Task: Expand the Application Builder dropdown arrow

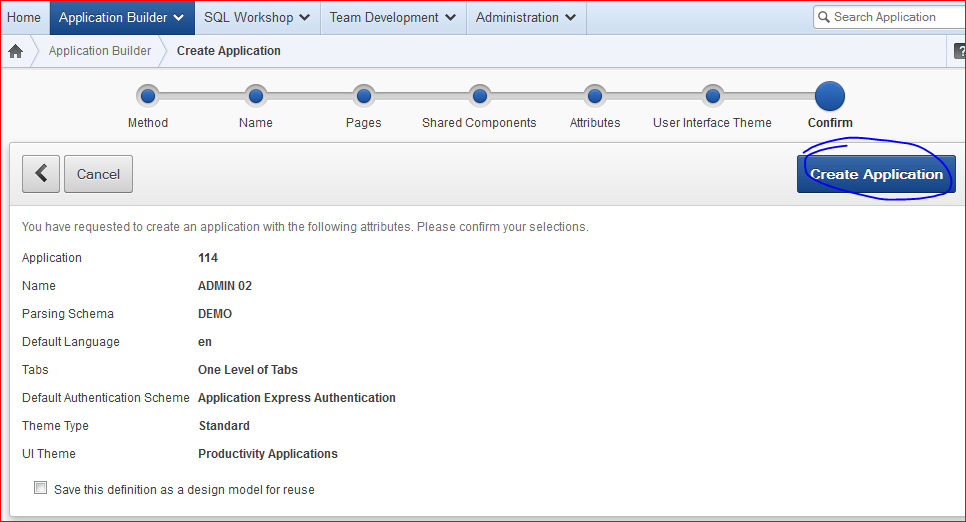Action: click(179, 18)
